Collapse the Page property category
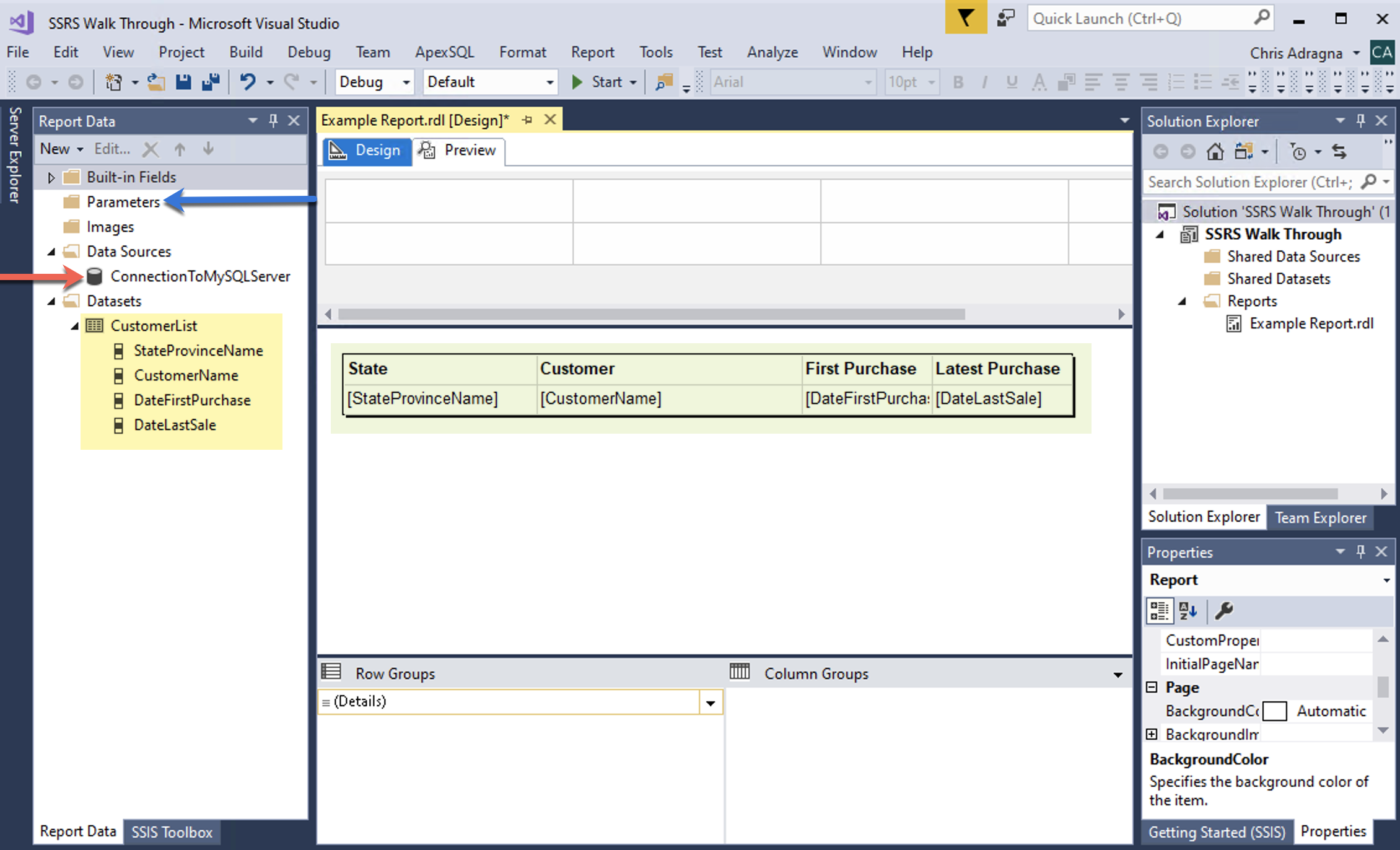The height and width of the screenshot is (850, 1400). [x=1152, y=687]
